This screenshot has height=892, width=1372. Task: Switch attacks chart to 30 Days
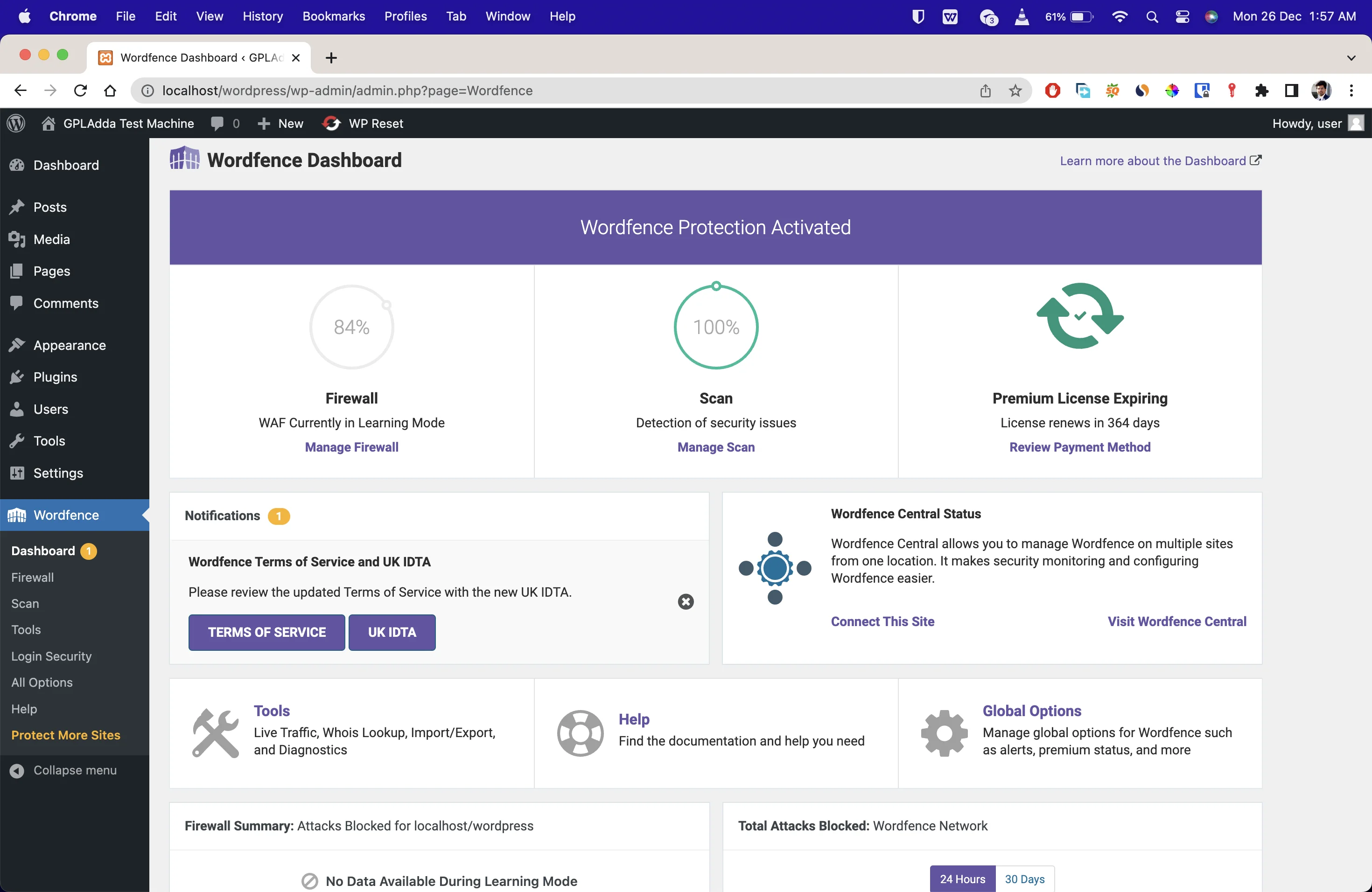coord(1024,879)
